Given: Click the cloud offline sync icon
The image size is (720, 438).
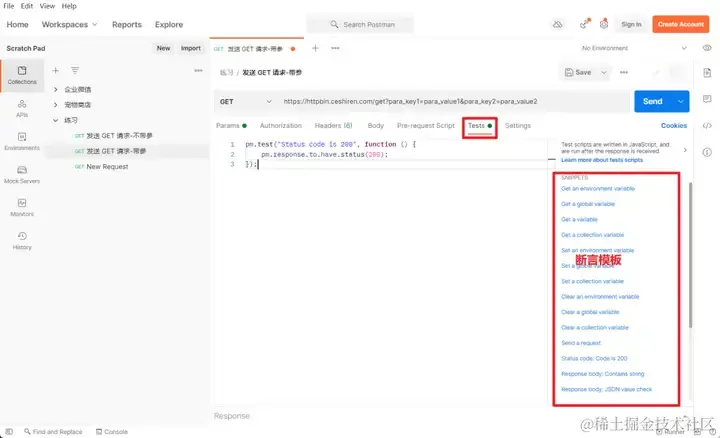Looking at the screenshot, I should [x=557, y=24].
